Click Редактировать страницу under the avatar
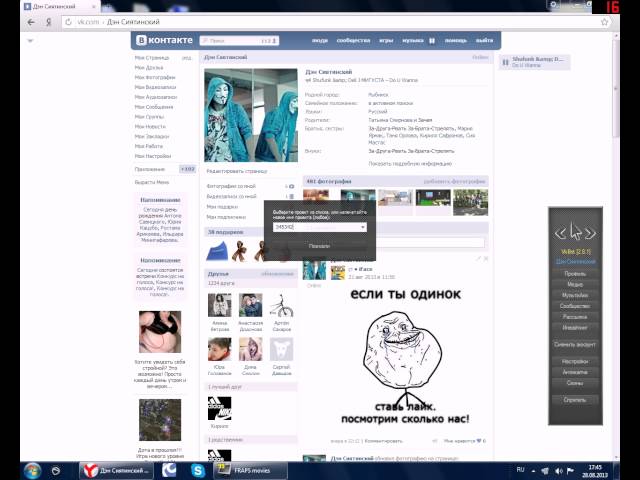The height and width of the screenshot is (480, 640). [x=237, y=171]
